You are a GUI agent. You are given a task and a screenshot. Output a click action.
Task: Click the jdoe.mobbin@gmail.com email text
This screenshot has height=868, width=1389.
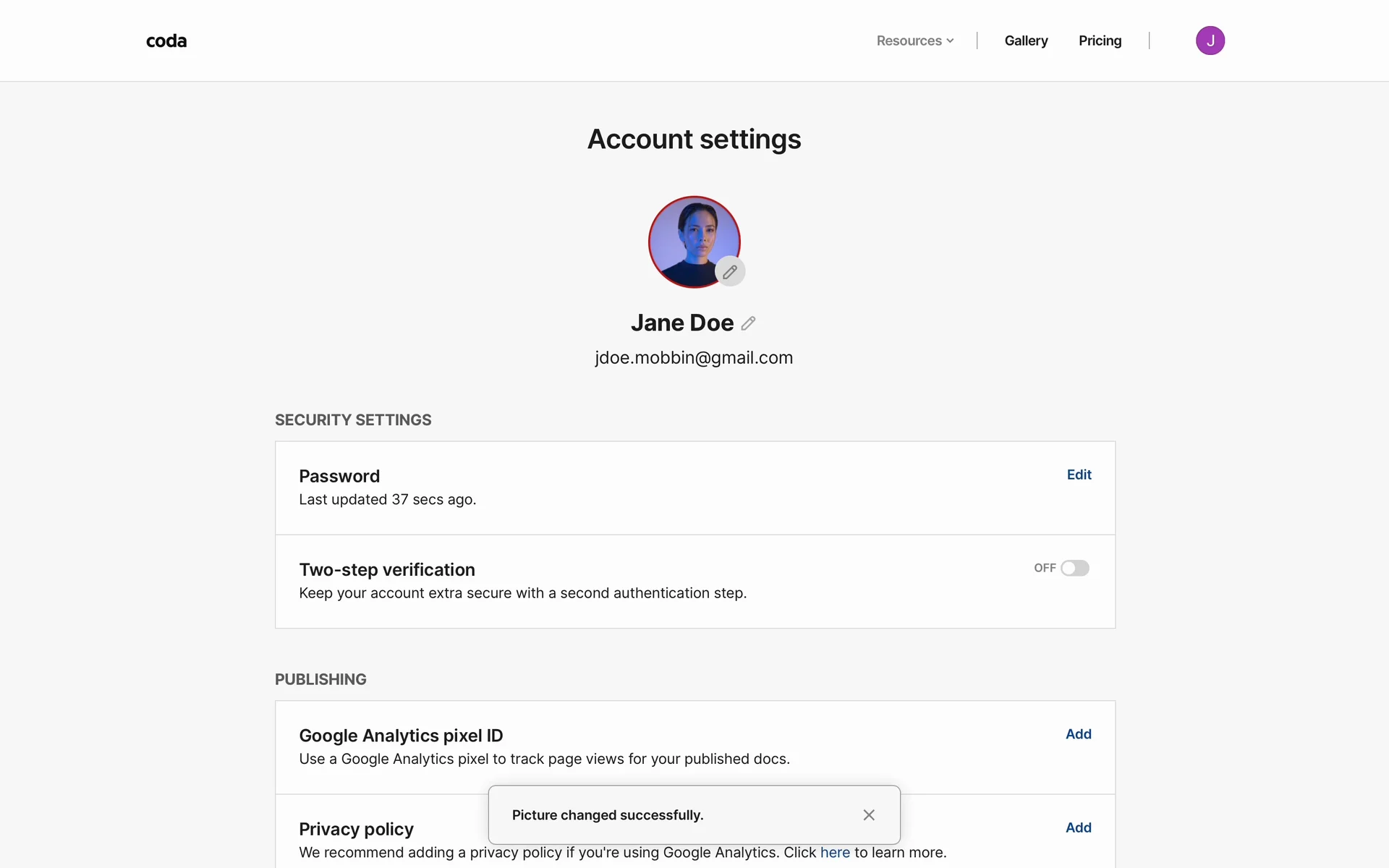pyautogui.click(x=694, y=358)
